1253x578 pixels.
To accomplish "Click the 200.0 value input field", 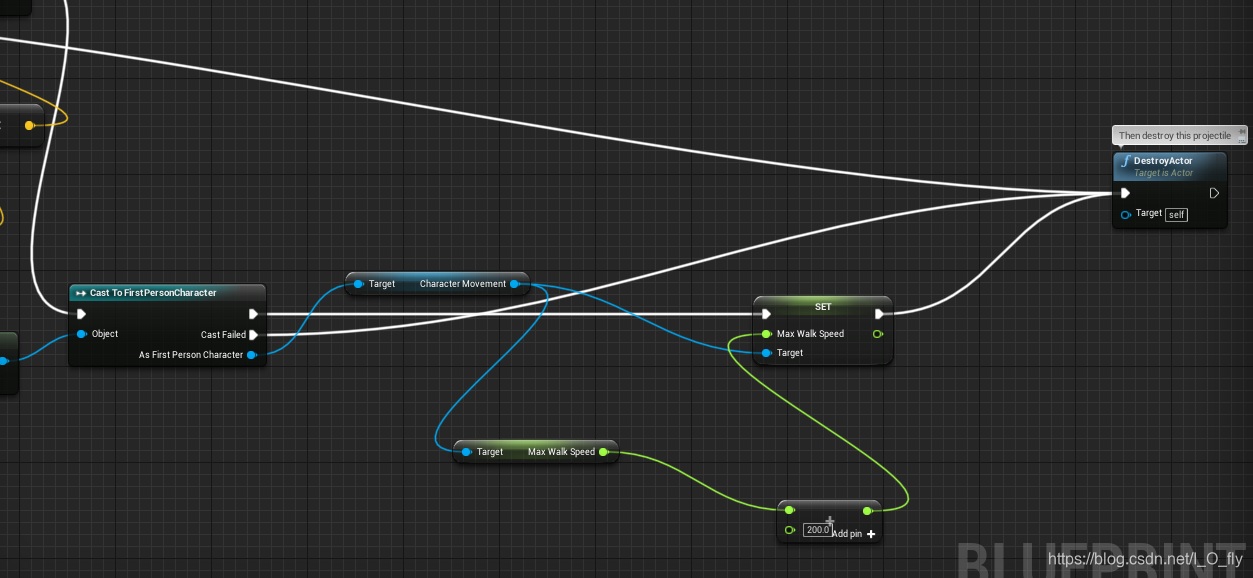I will tap(817, 530).
